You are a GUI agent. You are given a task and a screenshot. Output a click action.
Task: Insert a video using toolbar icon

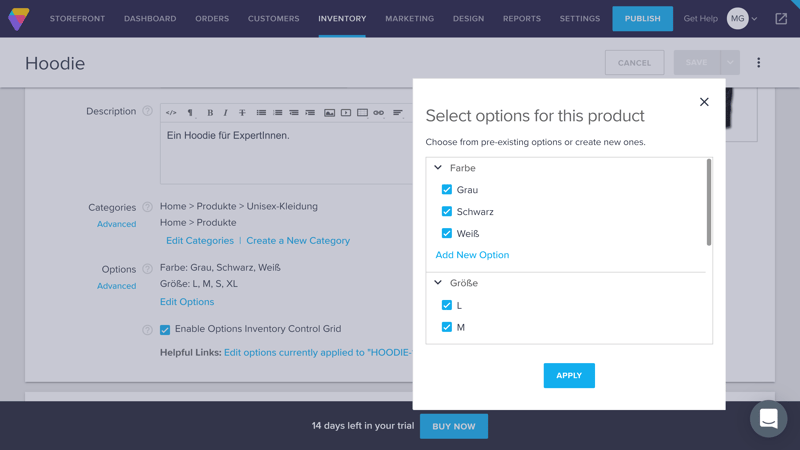[346, 113]
